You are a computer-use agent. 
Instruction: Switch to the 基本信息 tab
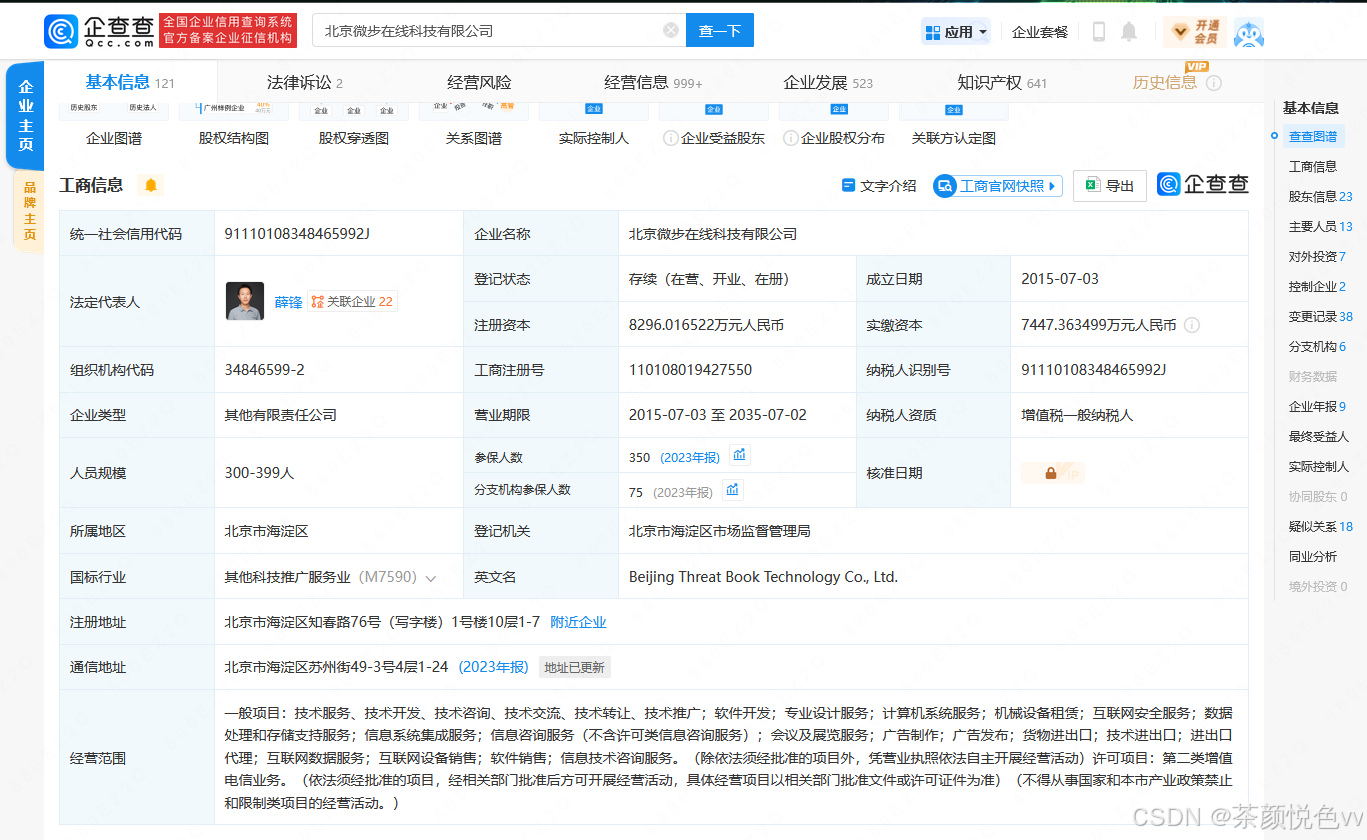point(130,82)
